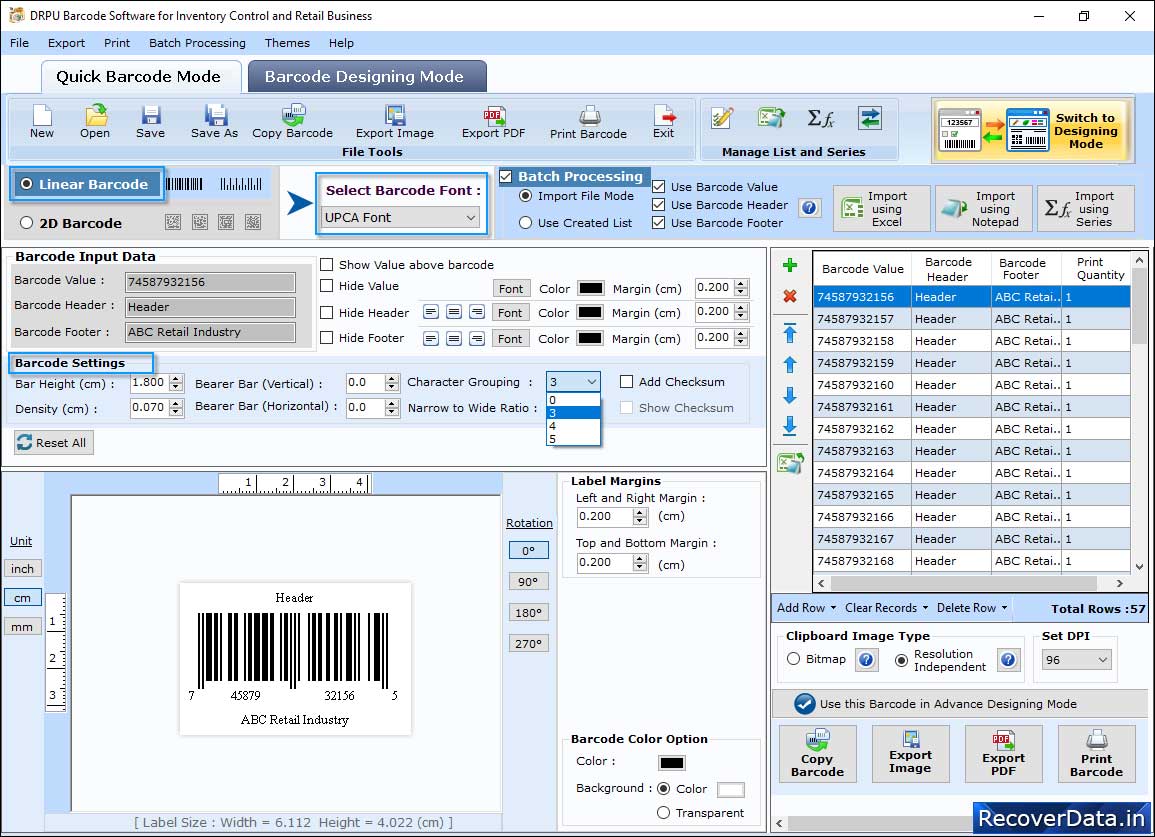The image size is (1155, 837).
Task: Toggle Use Barcode Value checkbox
Action: coord(659,186)
